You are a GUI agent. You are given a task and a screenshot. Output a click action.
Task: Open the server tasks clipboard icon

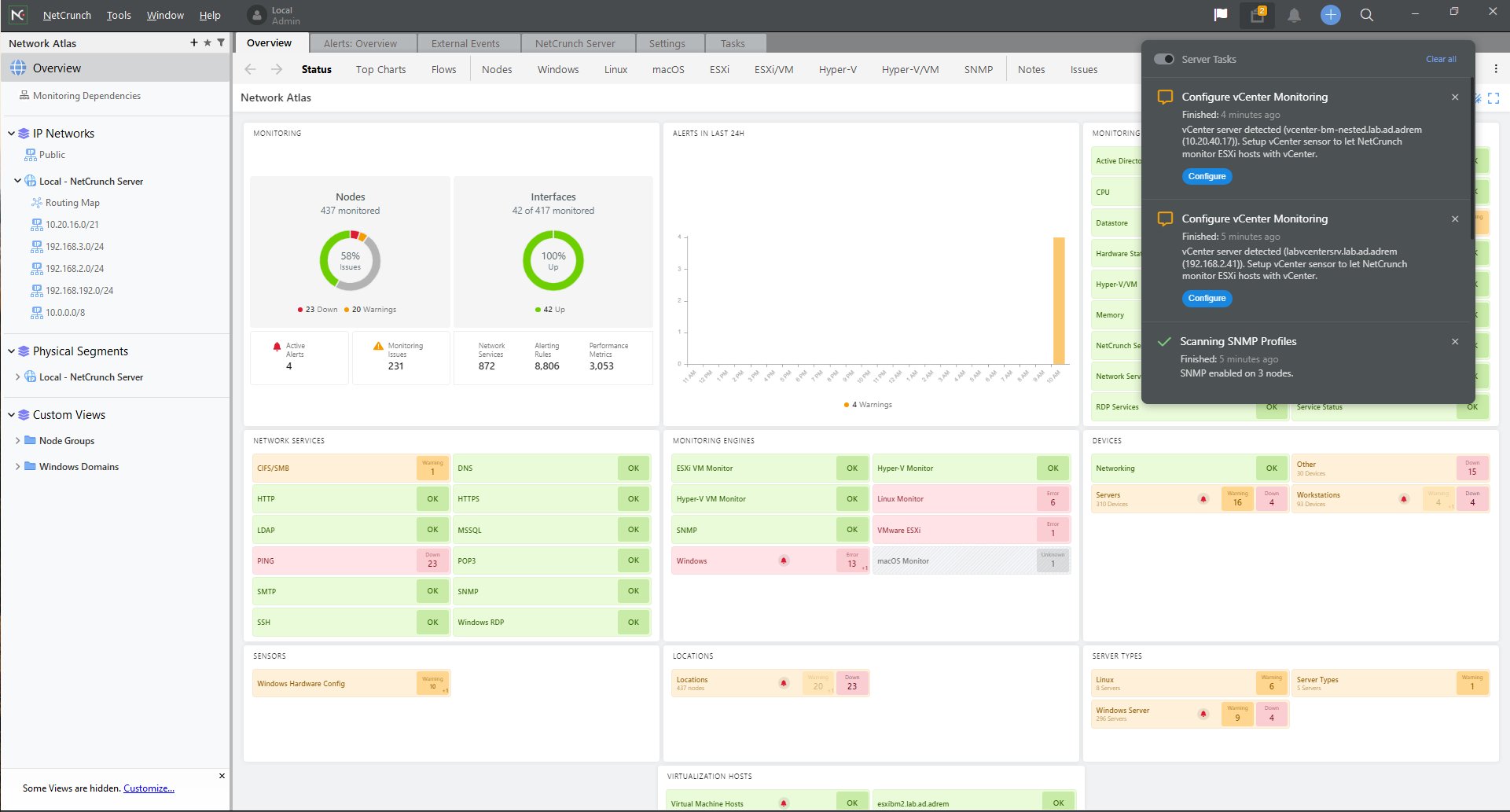(1257, 15)
